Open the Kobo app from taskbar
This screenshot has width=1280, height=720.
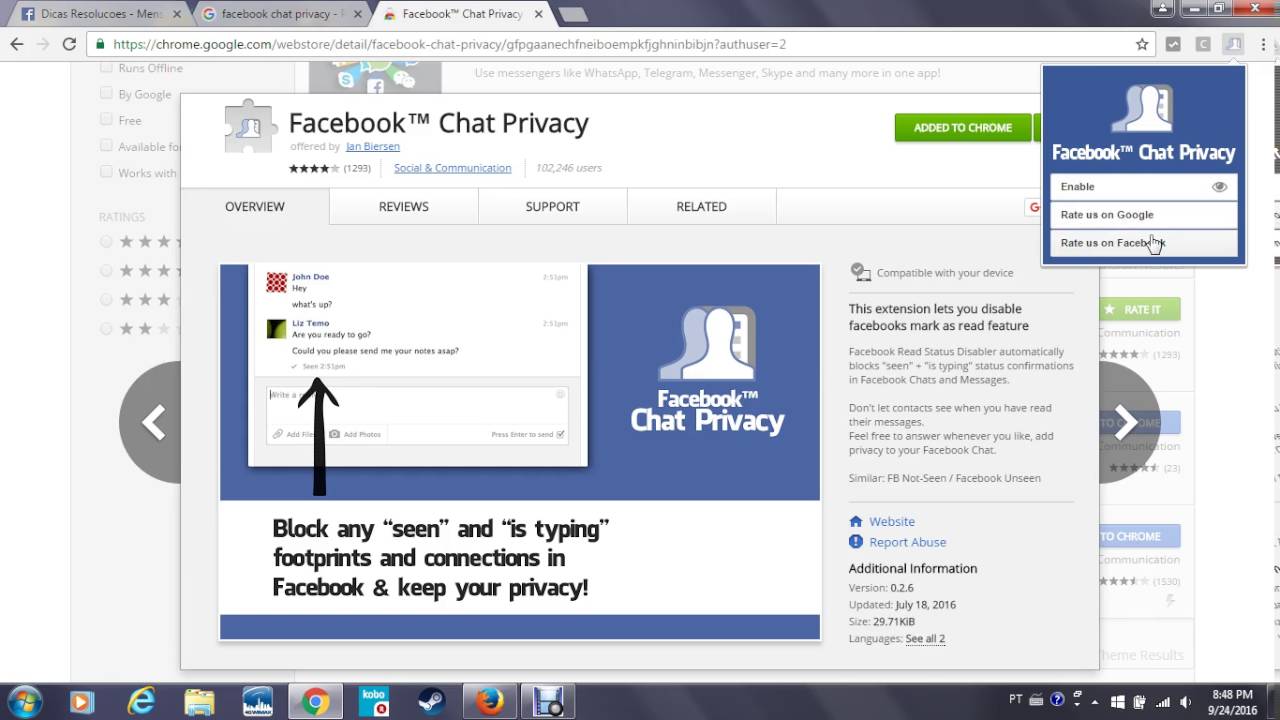click(374, 702)
